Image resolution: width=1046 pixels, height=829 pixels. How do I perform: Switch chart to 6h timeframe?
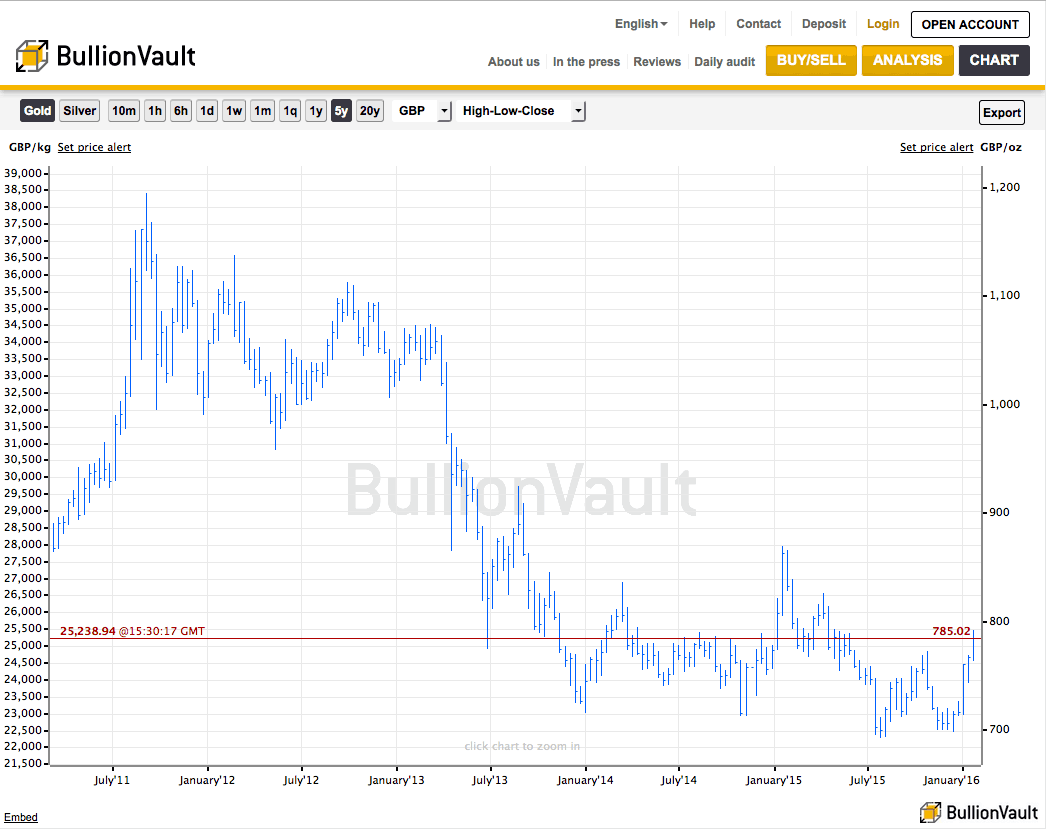[x=181, y=111]
